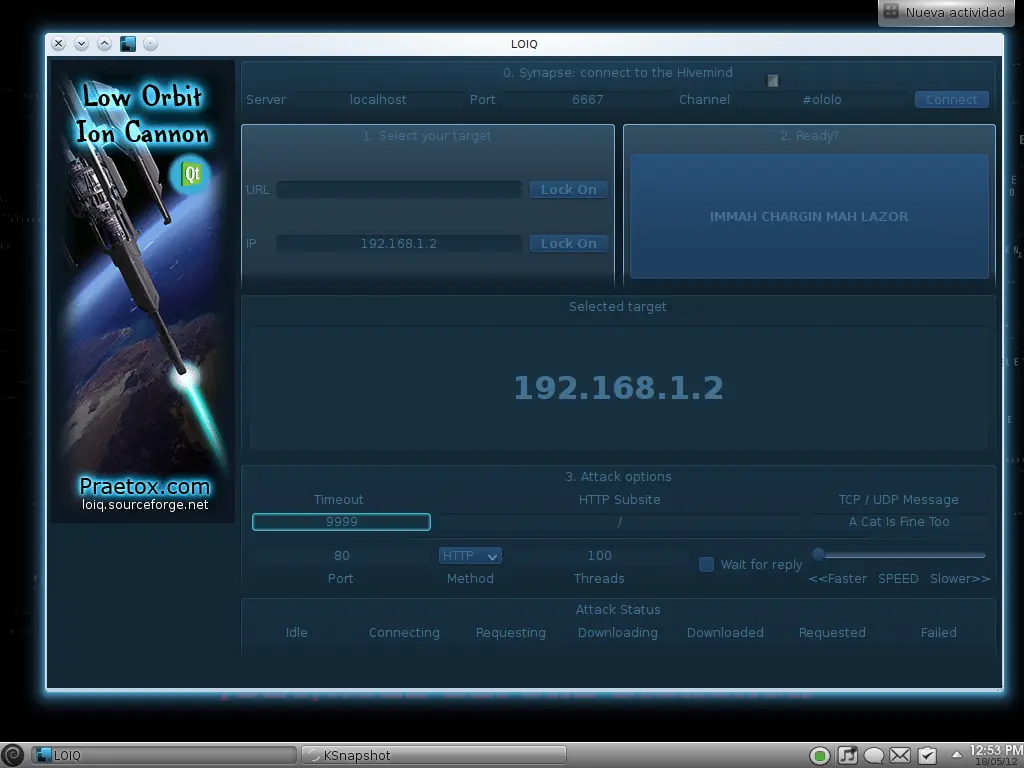Open the mail envelope tray icon

900,756
